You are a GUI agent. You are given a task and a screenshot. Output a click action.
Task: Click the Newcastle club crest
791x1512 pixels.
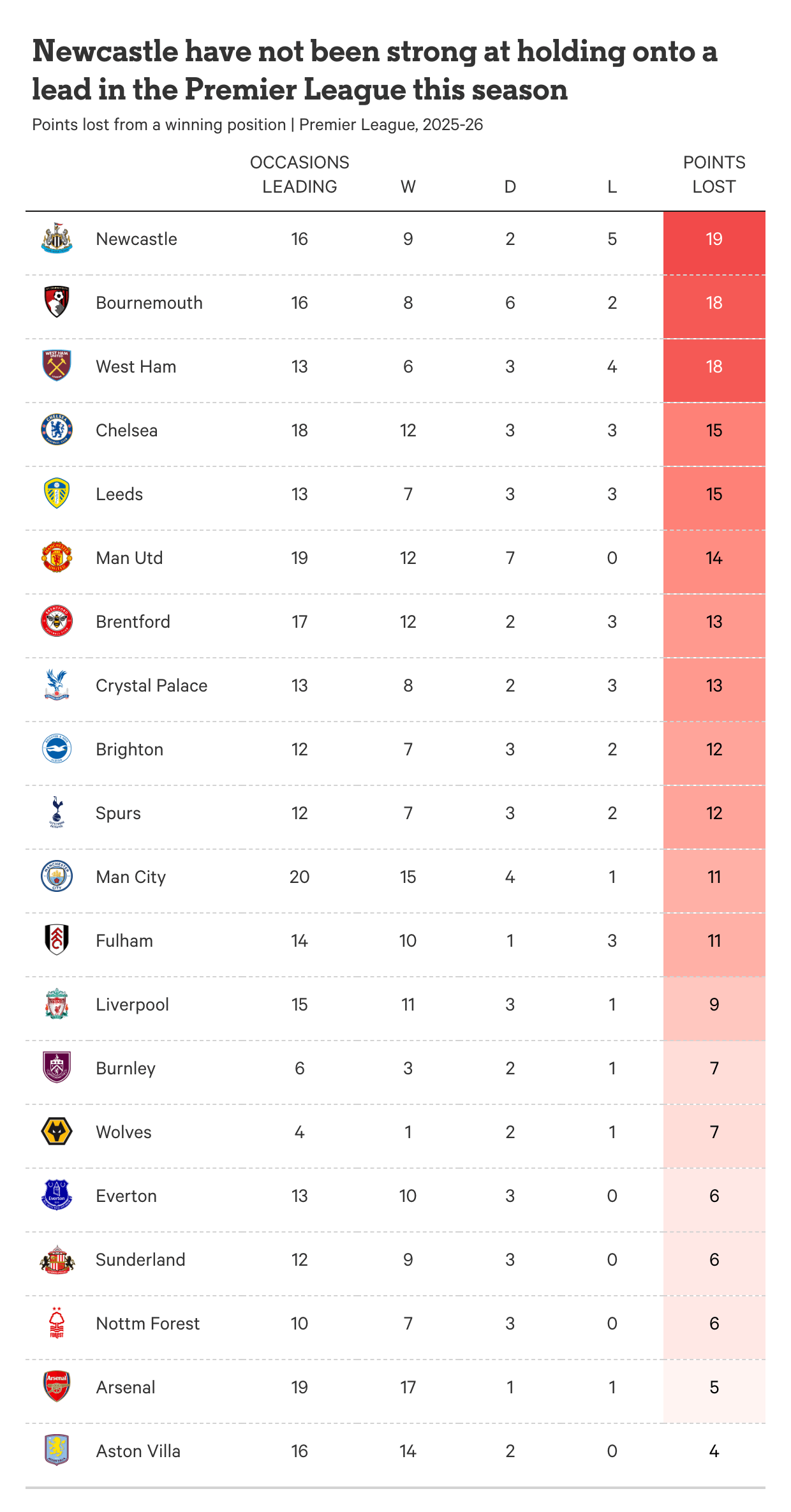[57, 239]
